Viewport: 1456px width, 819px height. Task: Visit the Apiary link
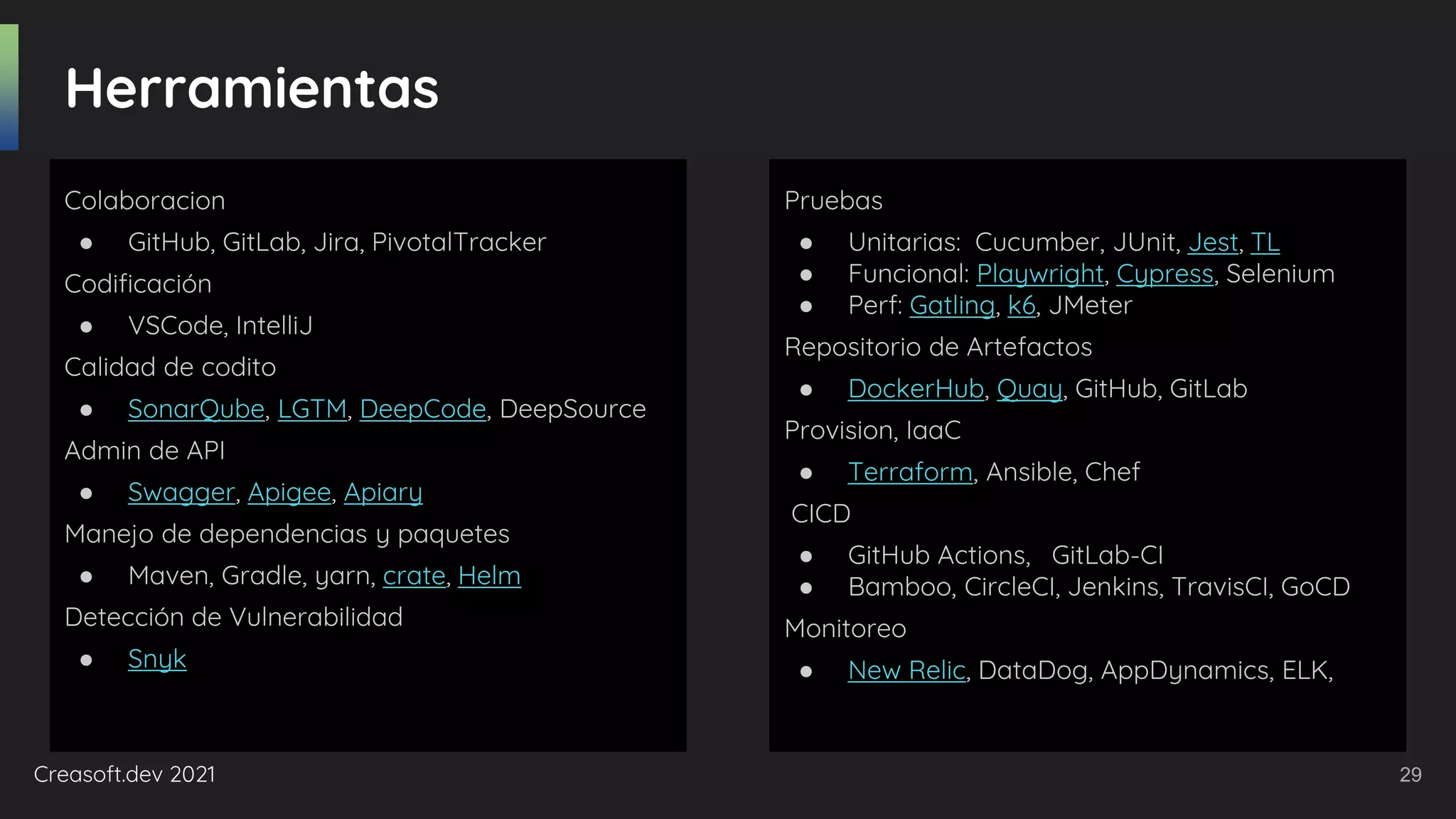tap(383, 492)
